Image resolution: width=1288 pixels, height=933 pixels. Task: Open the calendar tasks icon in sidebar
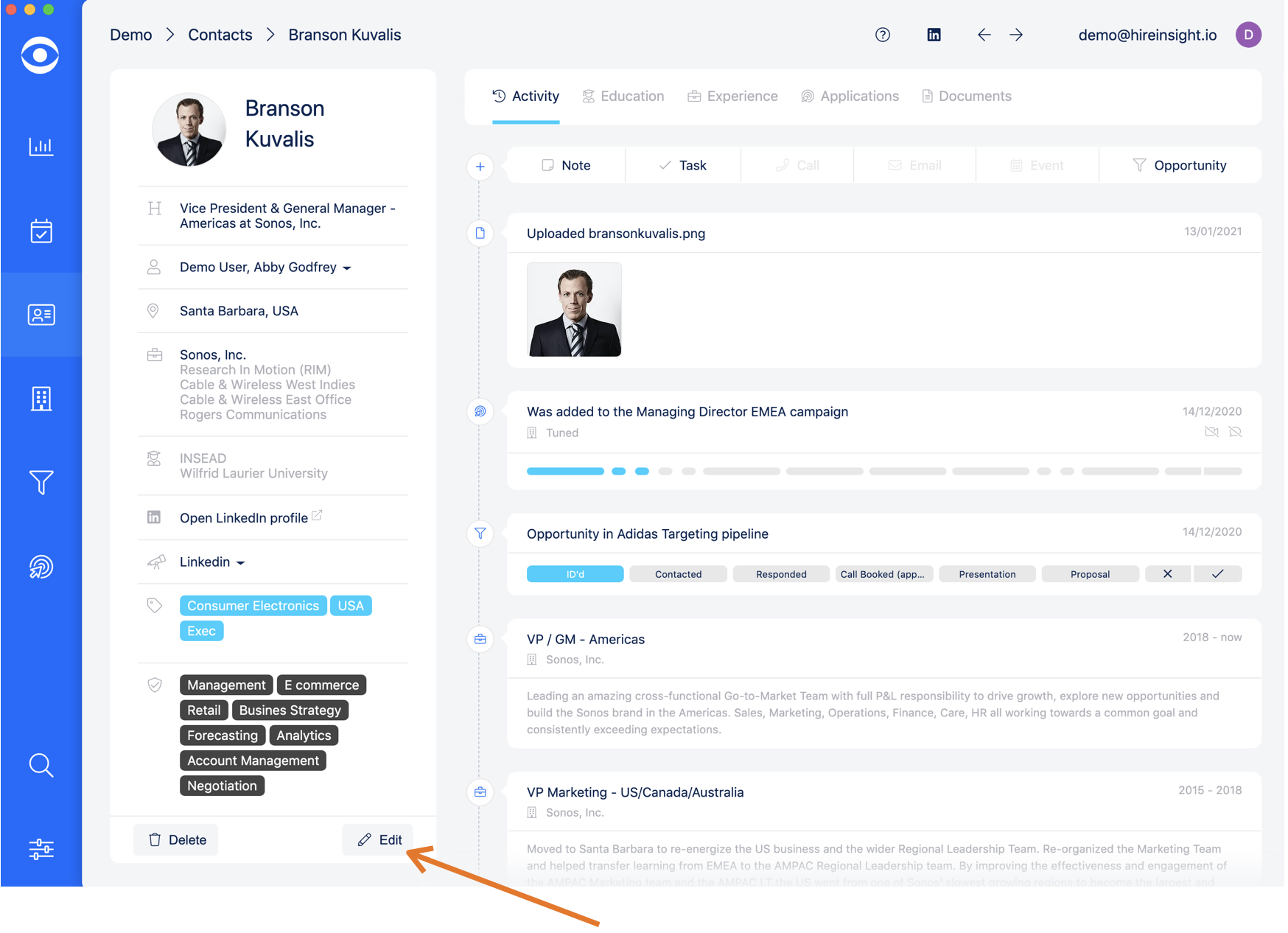(x=41, y=231)
